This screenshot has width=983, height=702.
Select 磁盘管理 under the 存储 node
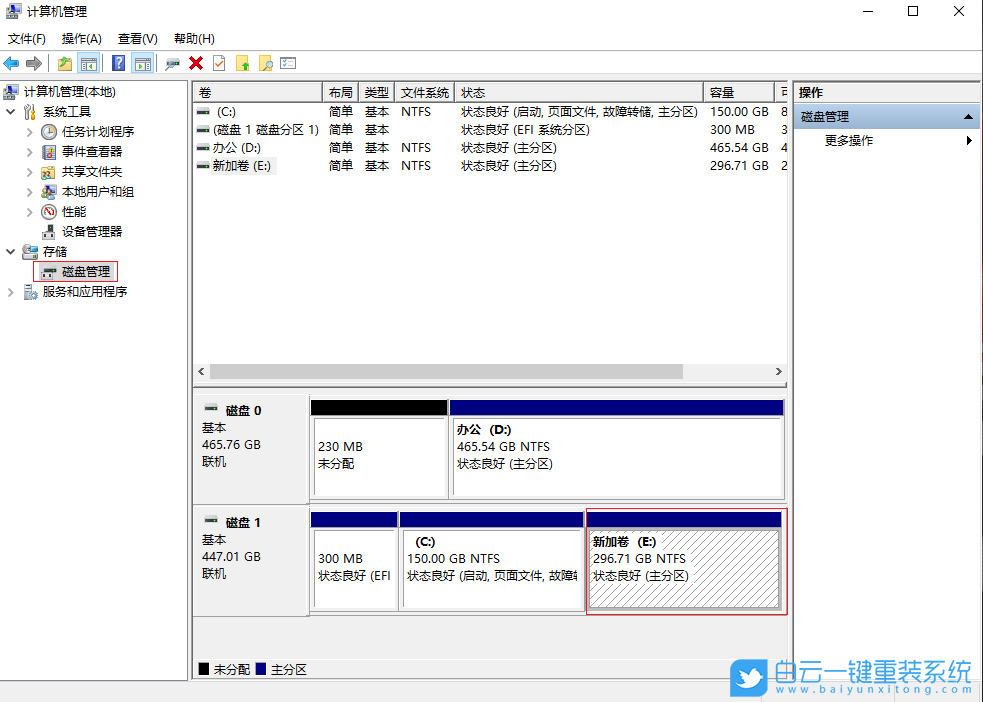pyautogui.click(x=76, y=271)
